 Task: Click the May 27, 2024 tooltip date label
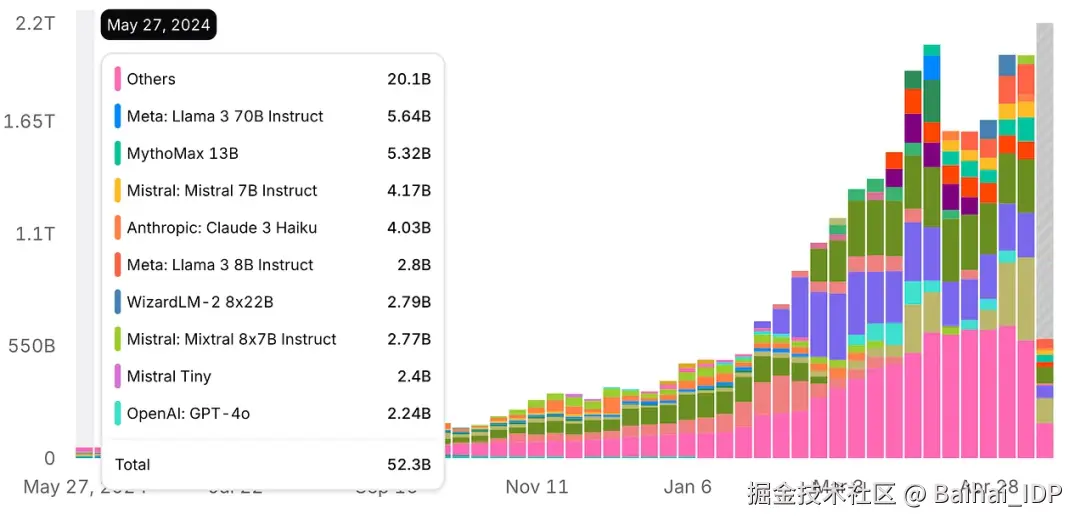158,25
